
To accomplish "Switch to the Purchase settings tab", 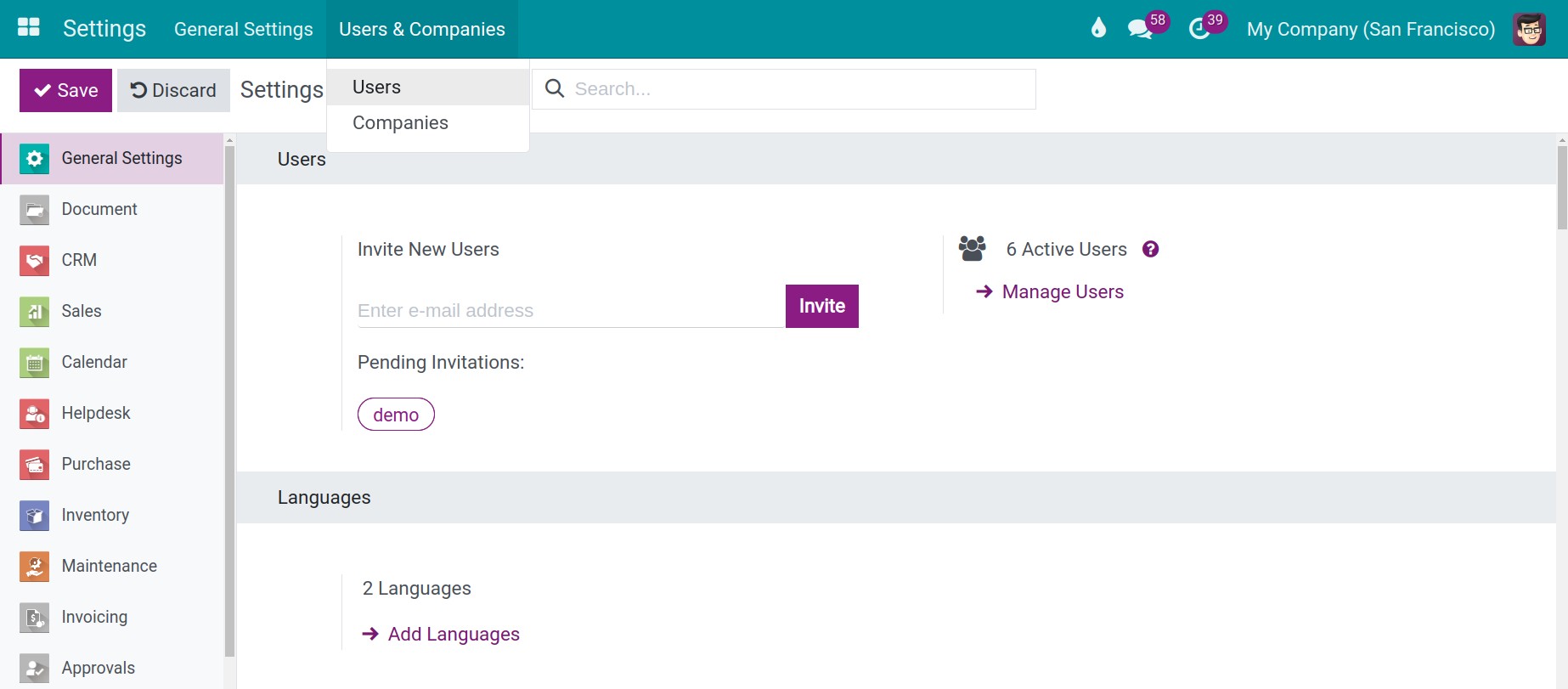I will coord(112,465).
